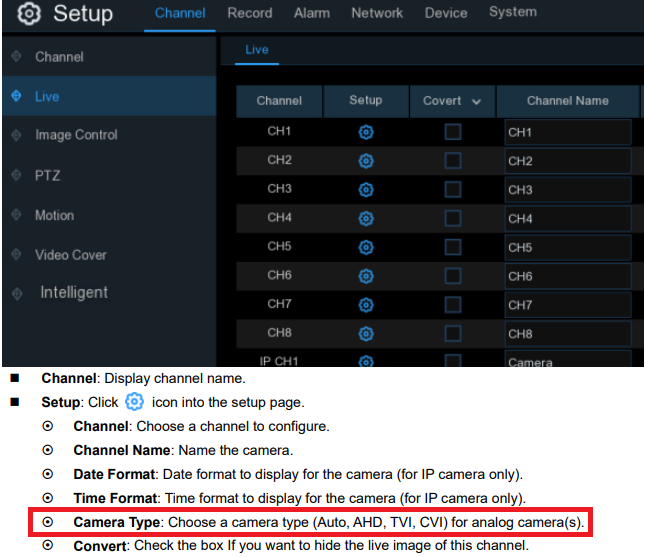Click the Channel Name column header

pyautogui.click(x=568, y=101)
